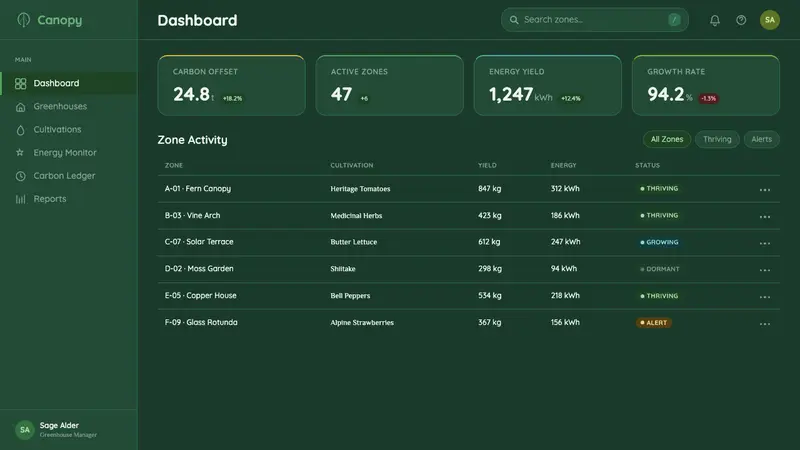This screenshot has width=800, height=450.
Task: Click the +18.2% carbon offset badge
Action: tap(232, 98)
